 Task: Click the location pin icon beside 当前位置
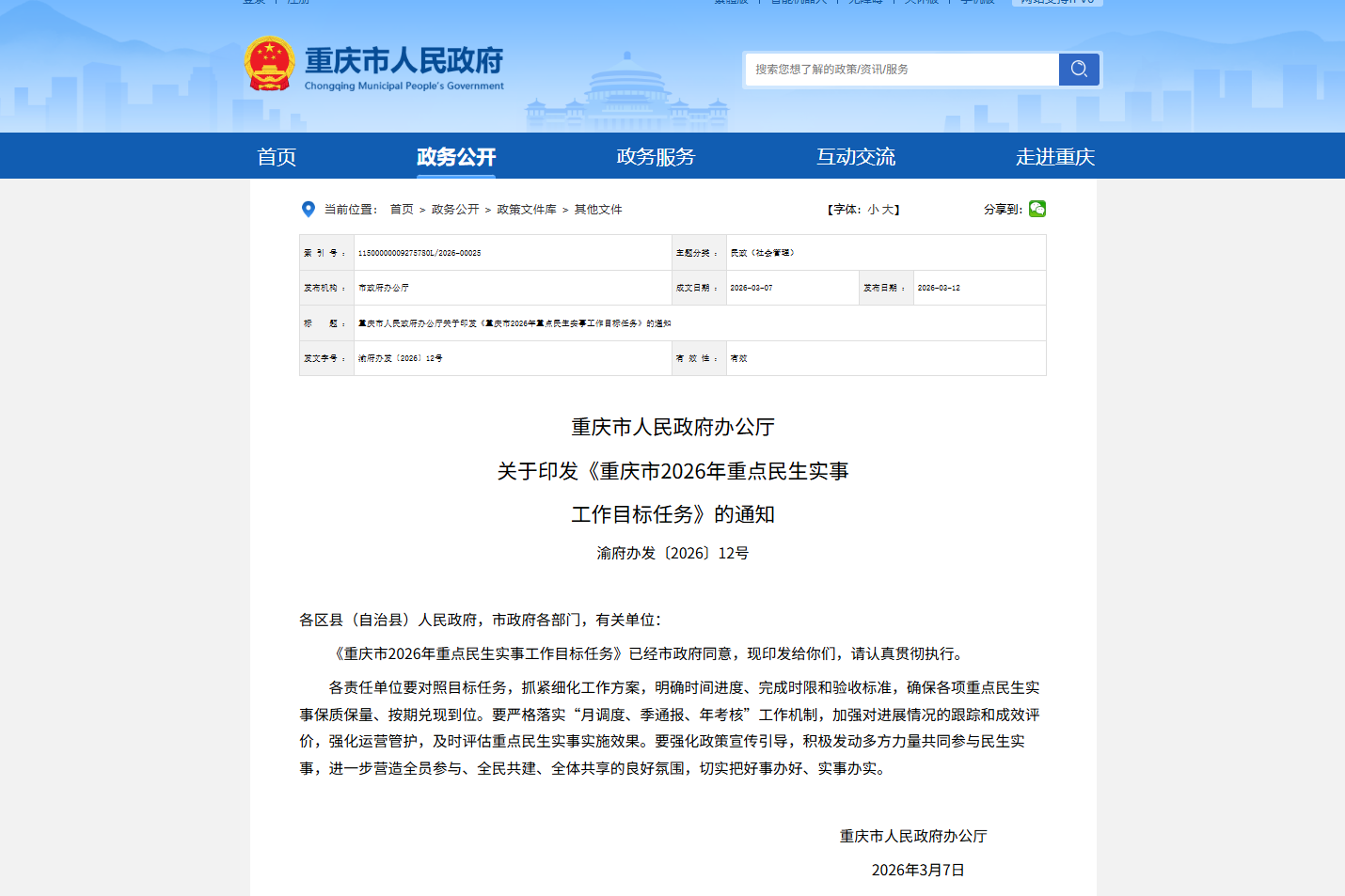[308, 208]
